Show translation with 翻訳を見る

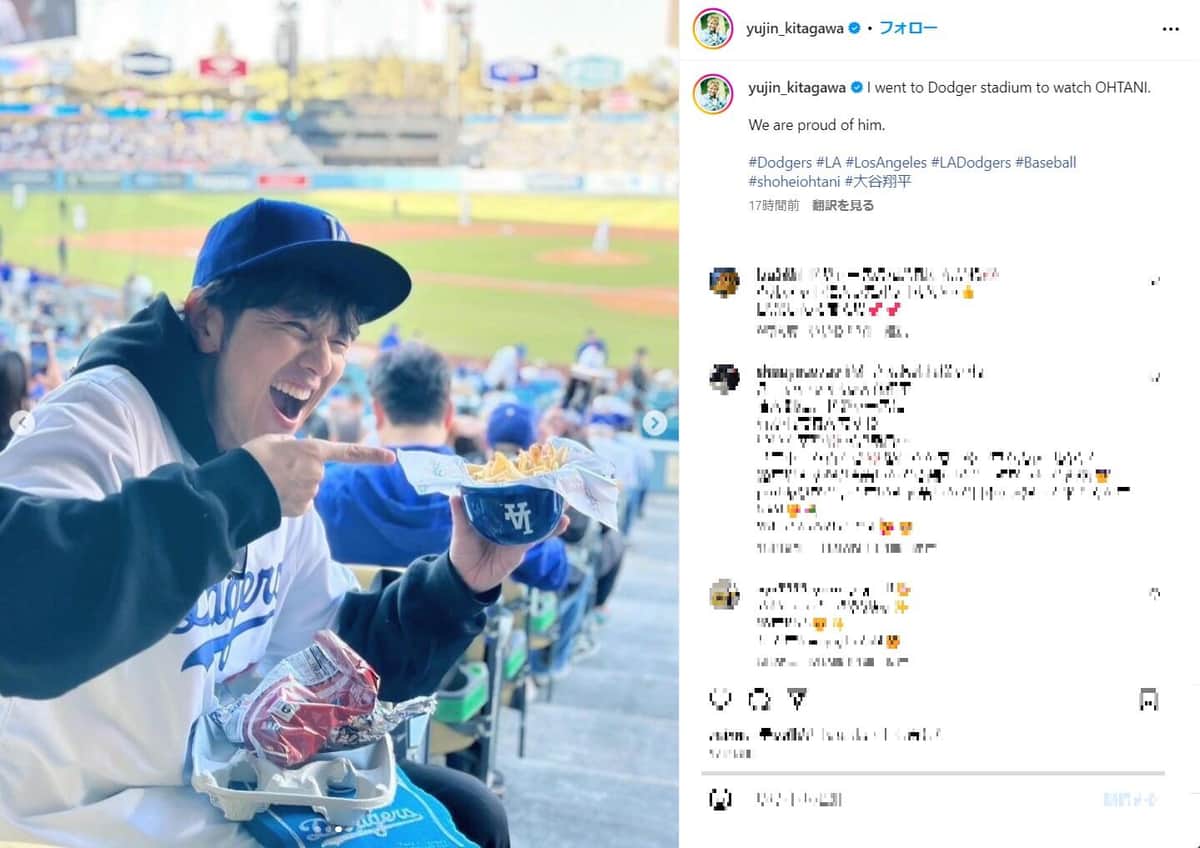843,206
